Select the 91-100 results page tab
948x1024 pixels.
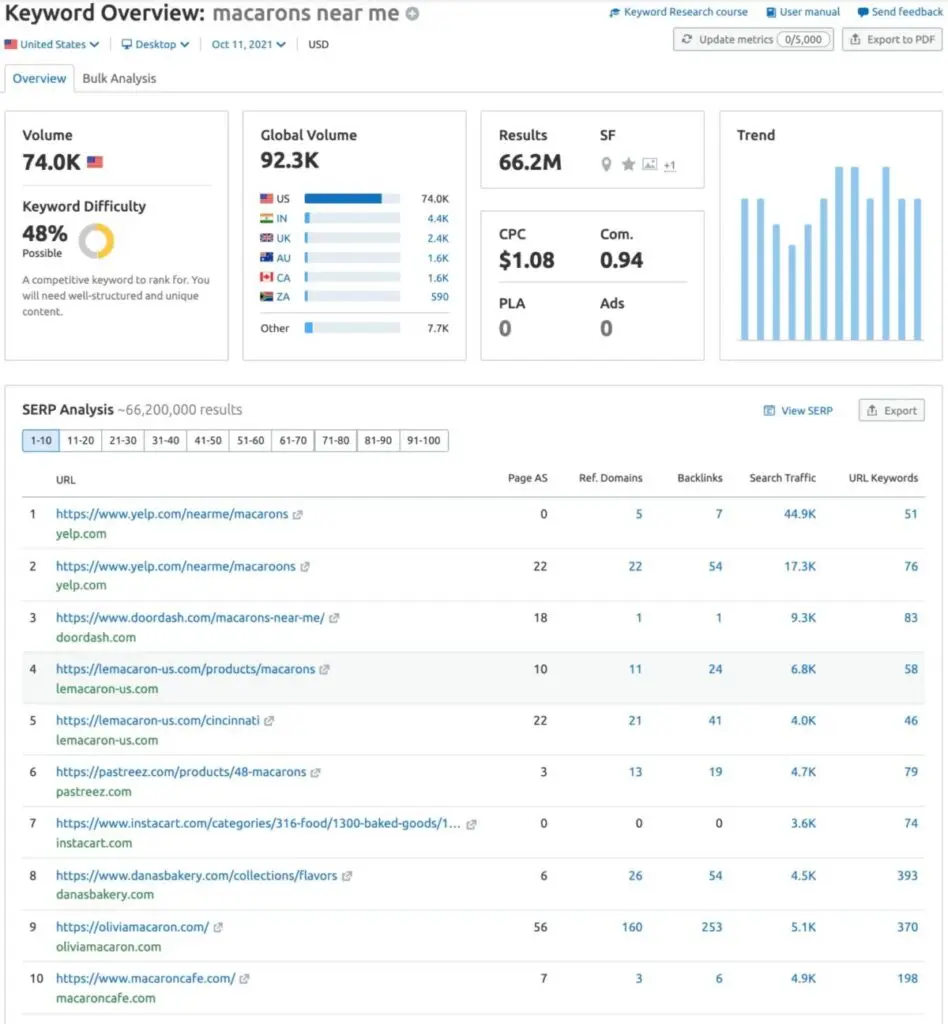point(424,441)
